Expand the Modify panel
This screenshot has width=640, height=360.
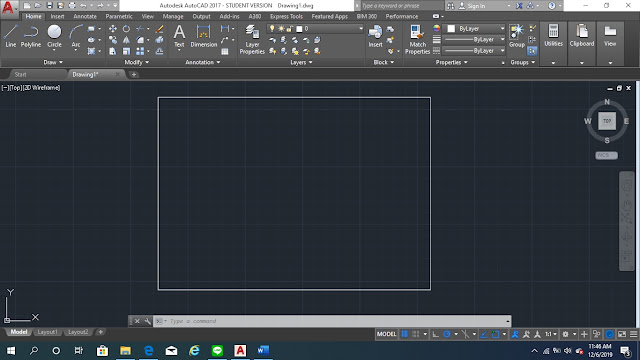coord(137,62)
